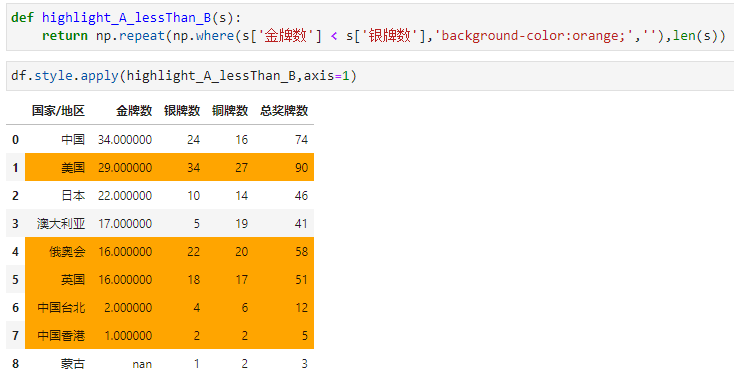Viewport: 734px width, 383px height.
Task: Click silver count 18 in 英国 row
Action: (x=194, y=280)
